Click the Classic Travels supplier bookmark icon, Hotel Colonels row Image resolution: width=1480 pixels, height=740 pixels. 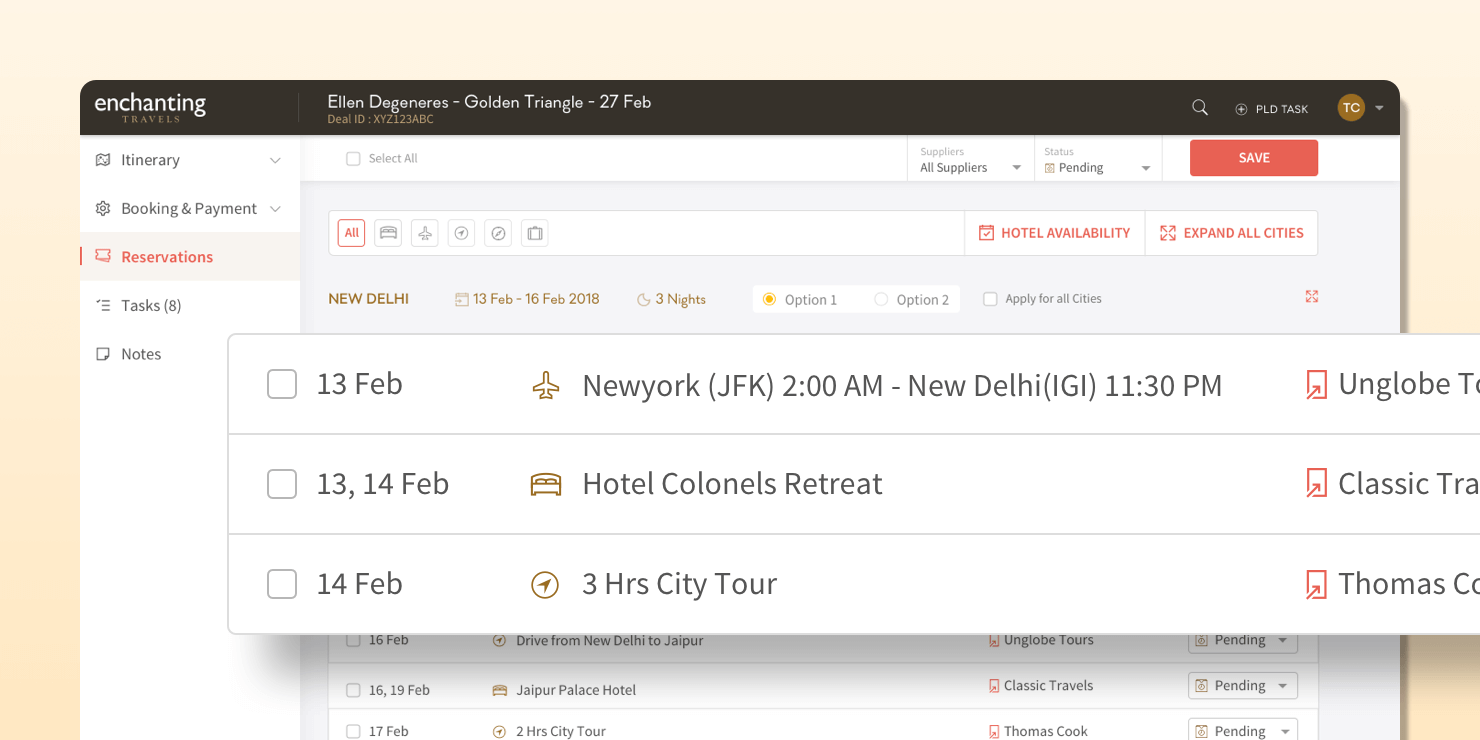coord(1316,484)
